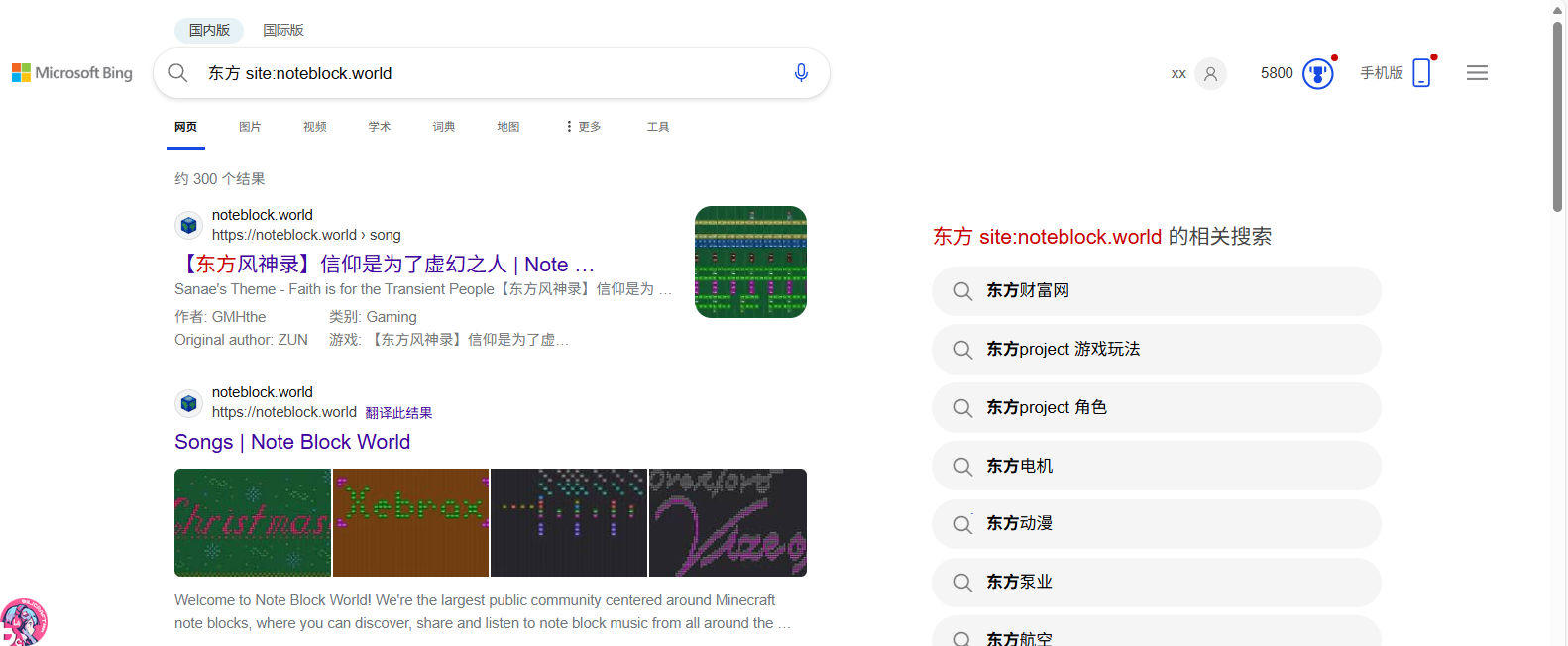Click the page vertical scrollbar thumb

(x=1557, y=117)
